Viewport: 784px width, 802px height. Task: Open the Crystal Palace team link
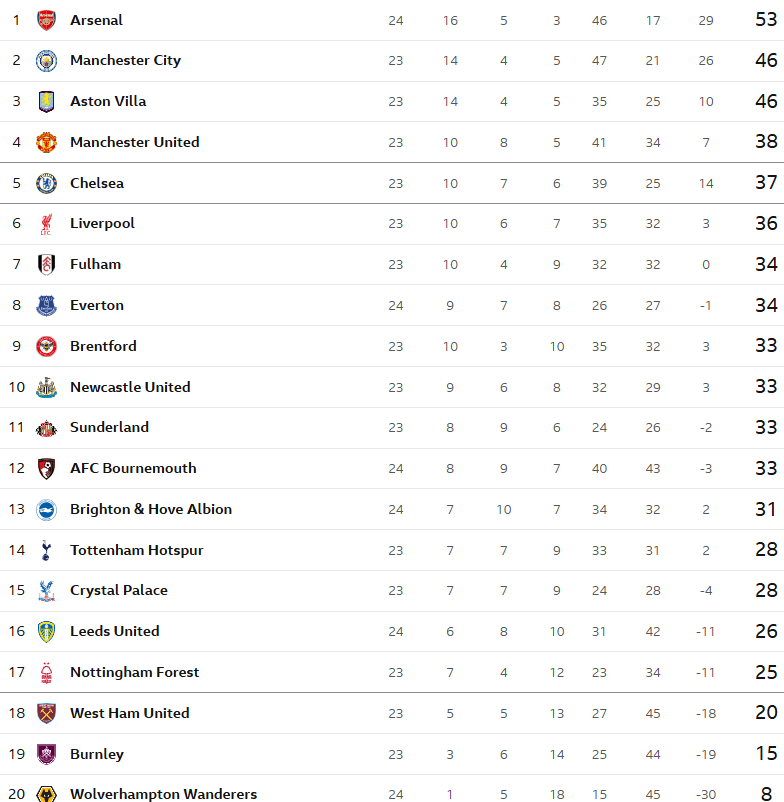click(119, 590)
